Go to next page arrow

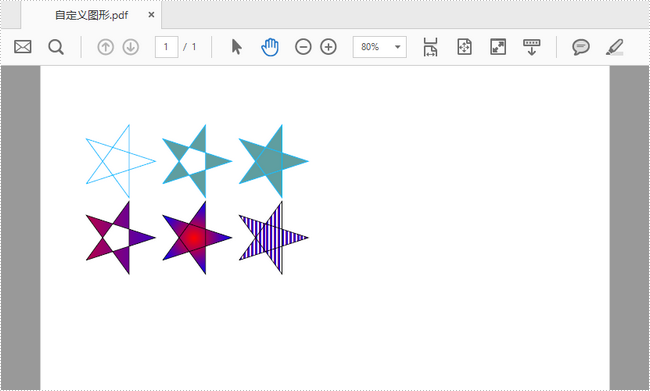click(131, 47)
